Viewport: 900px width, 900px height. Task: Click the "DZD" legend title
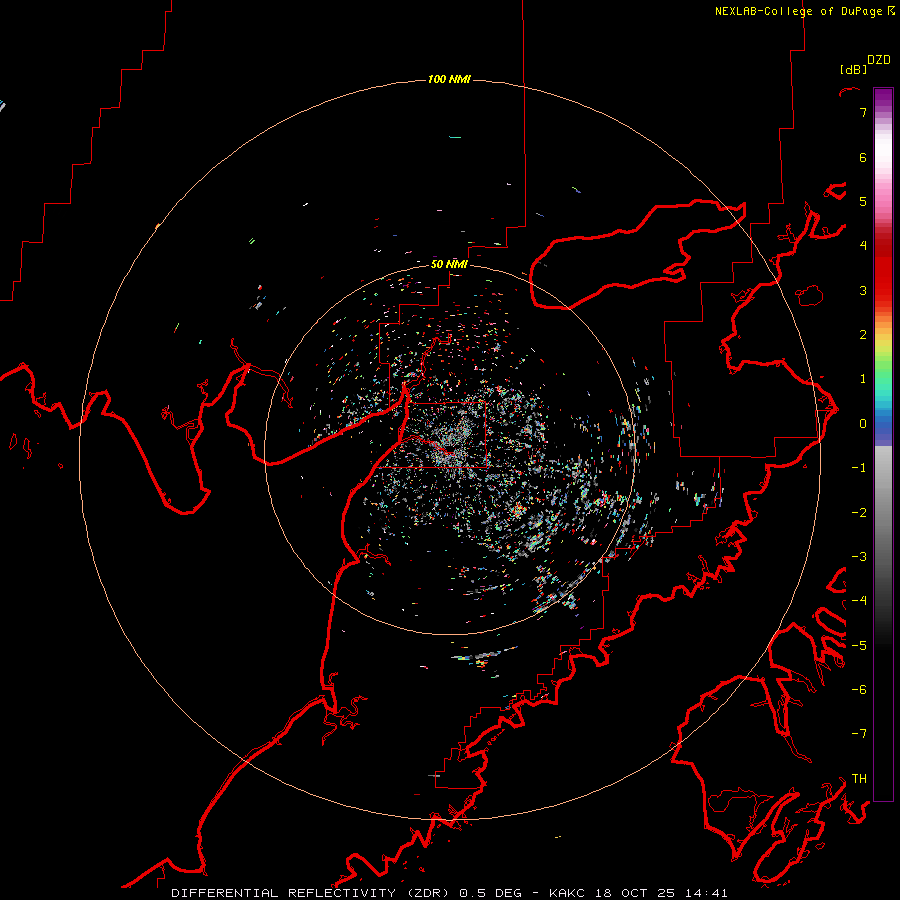[879, 60]
